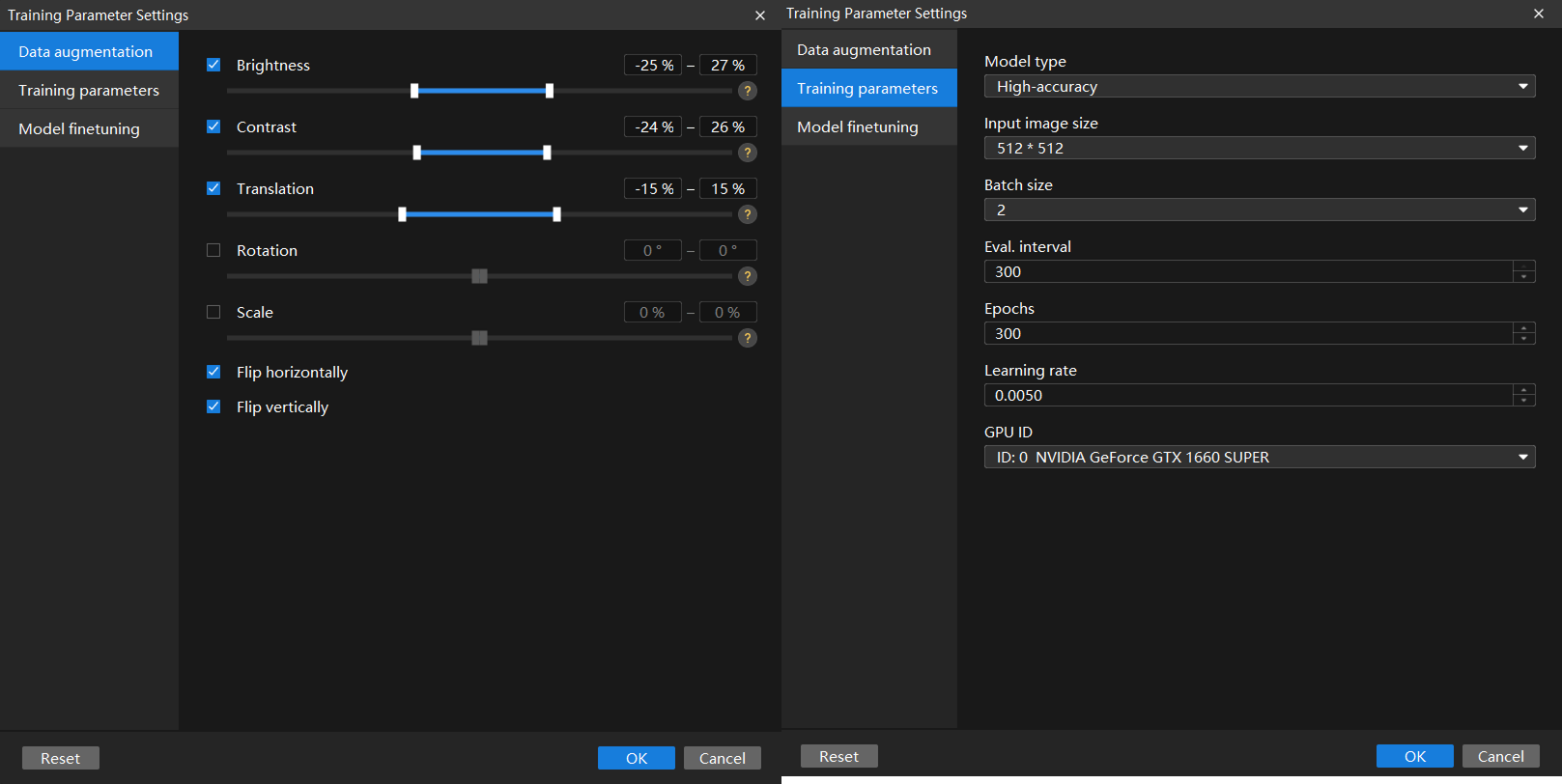
Task: Expand the Batch size dropdown
Action: 1260,210
